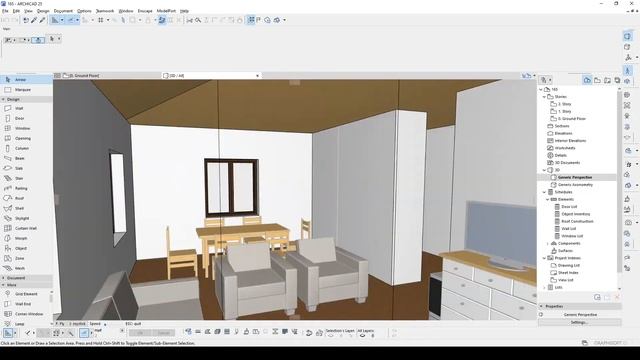
Task: Select the Column tool
Action: coord(26,149)
